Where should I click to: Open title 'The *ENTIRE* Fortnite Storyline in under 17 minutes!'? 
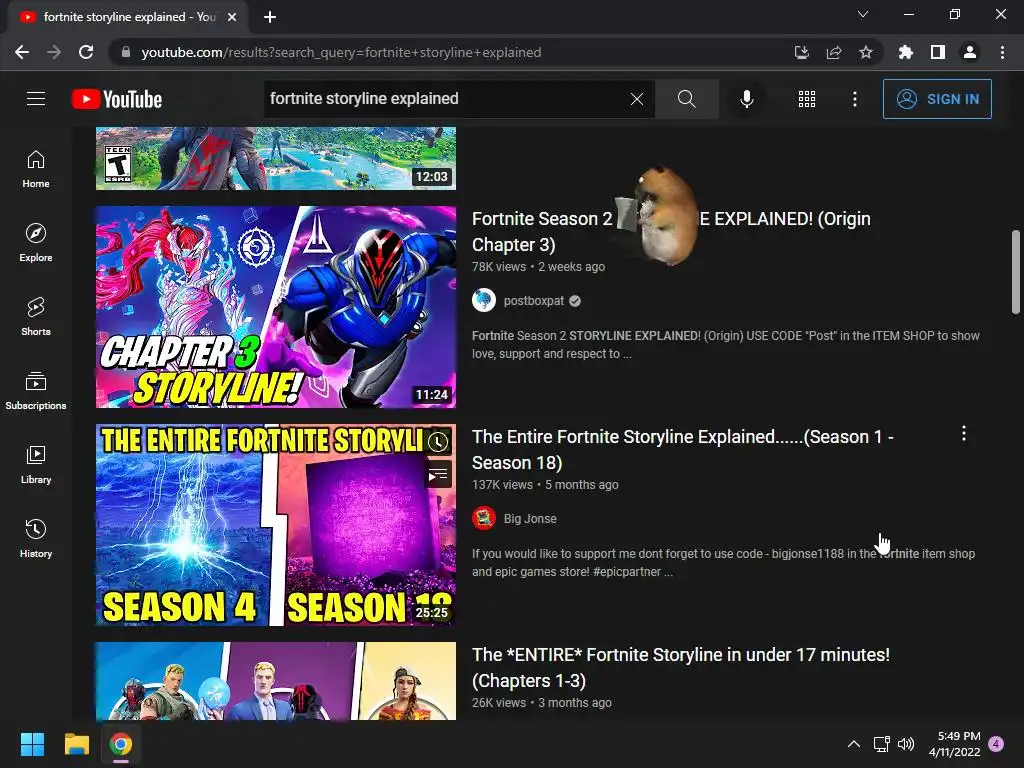680,667
